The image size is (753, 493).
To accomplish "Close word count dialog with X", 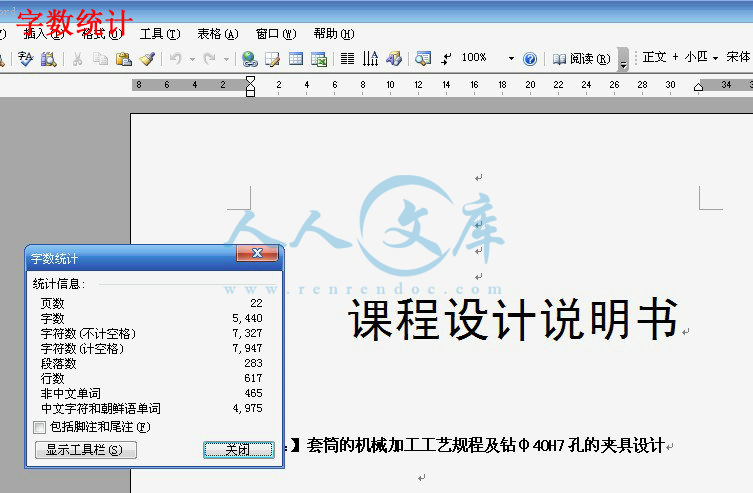I will [257, 253].
